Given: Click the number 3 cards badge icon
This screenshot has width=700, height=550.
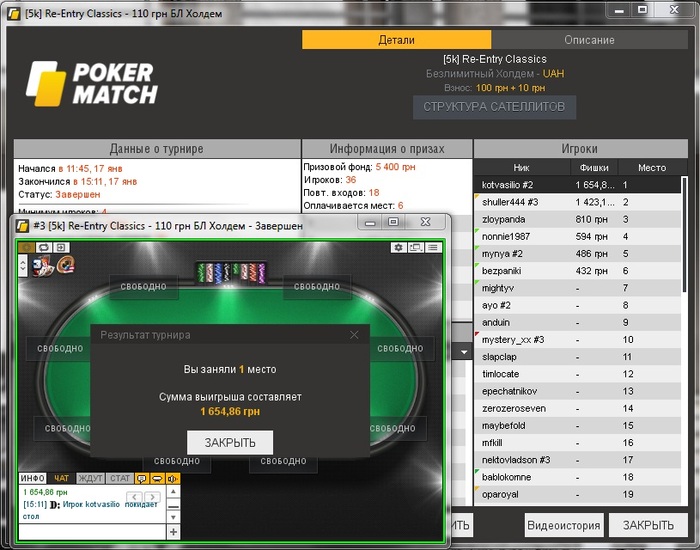Looking at the screenshot, I should coord(43,266).
